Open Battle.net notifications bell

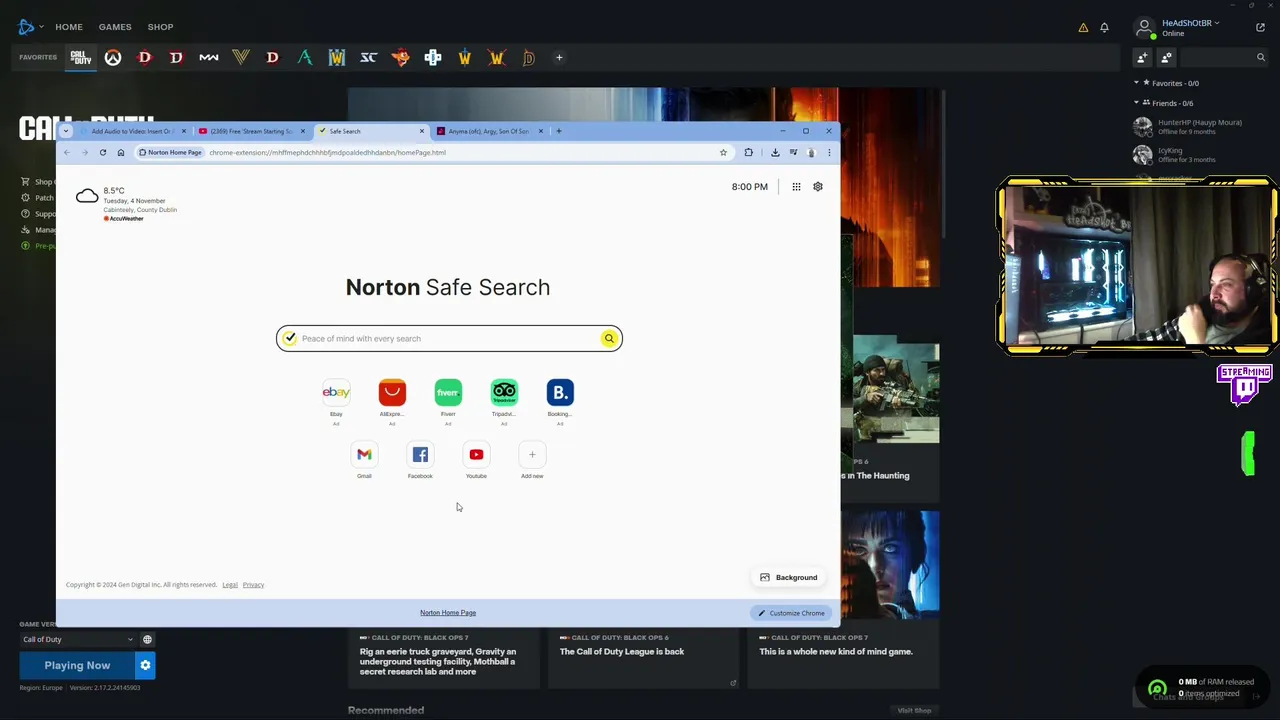point(1104,28)
